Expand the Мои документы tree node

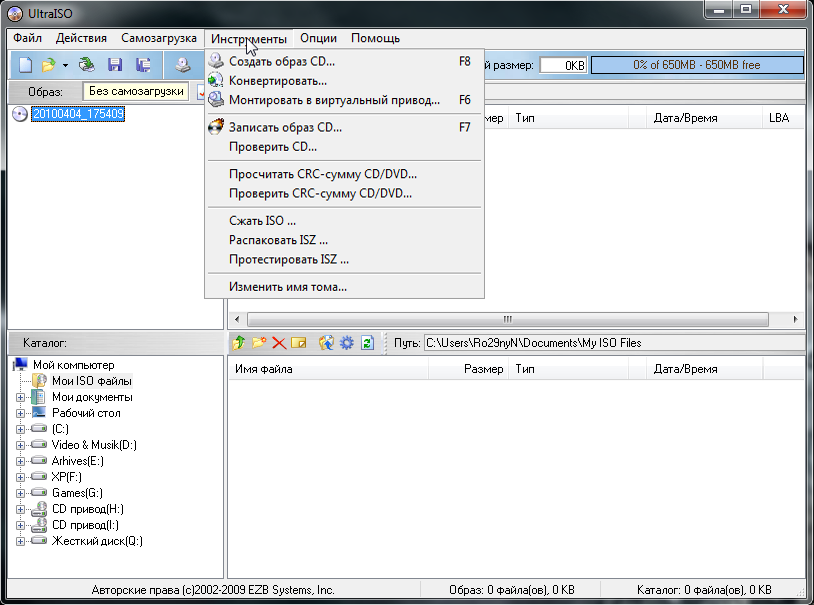(20, 397)
